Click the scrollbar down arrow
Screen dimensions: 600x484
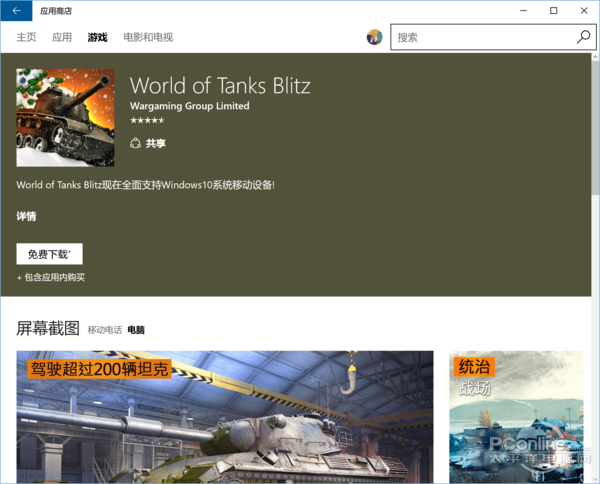click(595, 479)
